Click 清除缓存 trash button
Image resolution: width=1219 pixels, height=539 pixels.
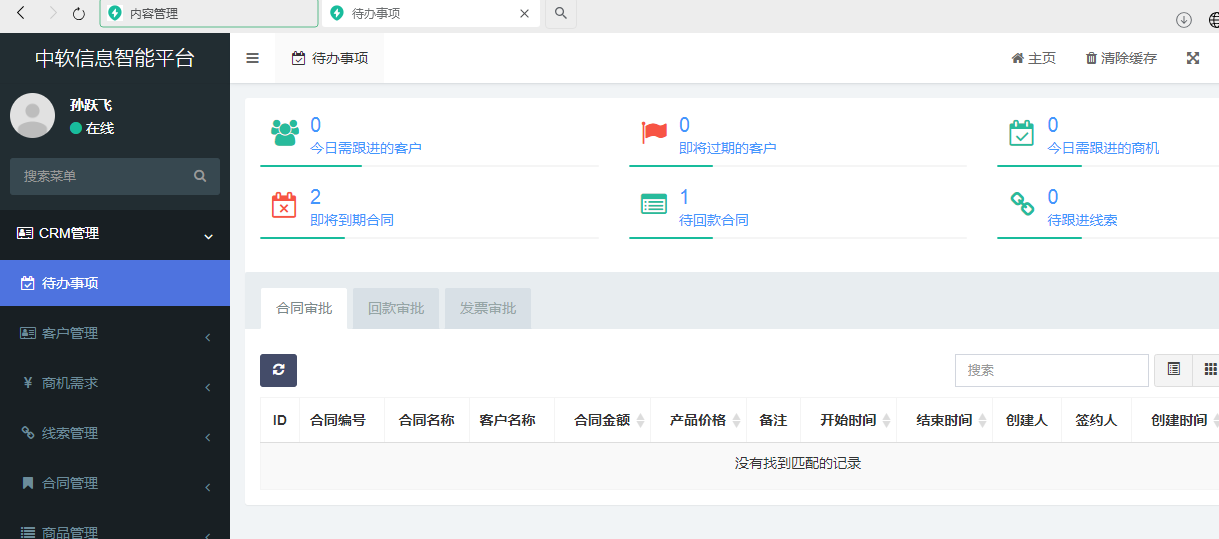1121,58
